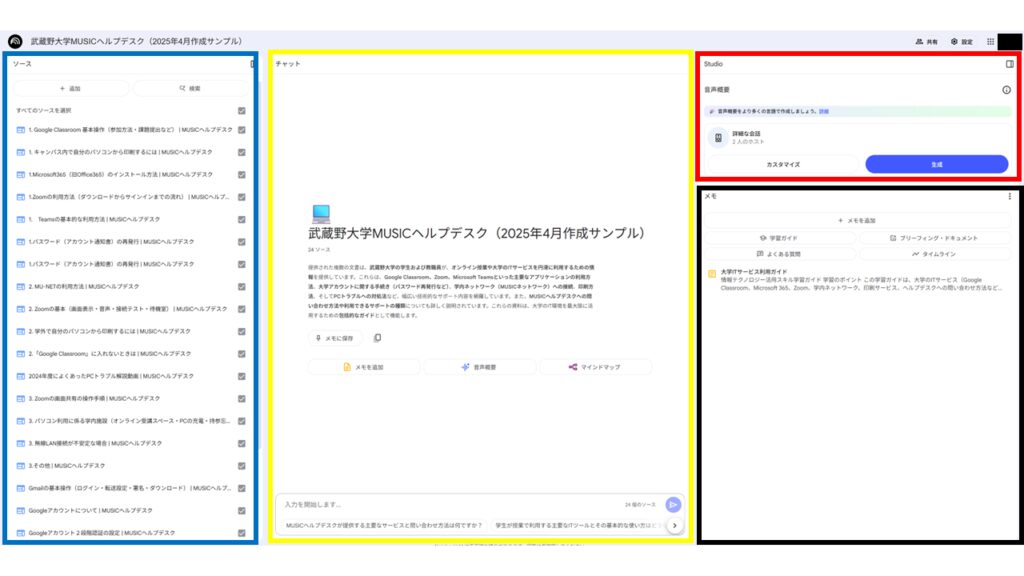Click the 共有 share button

(927, 41)
